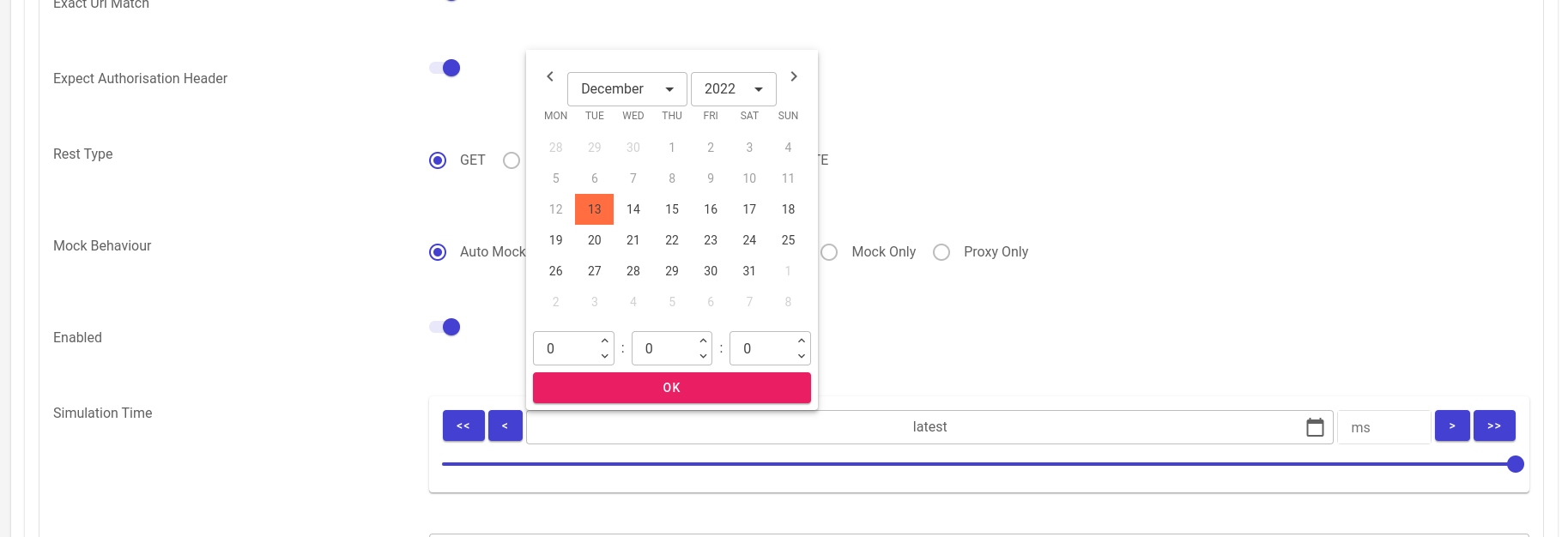Disable the Enabled switch
Viewport: 1568px width, 537px height.
(445, 327)
